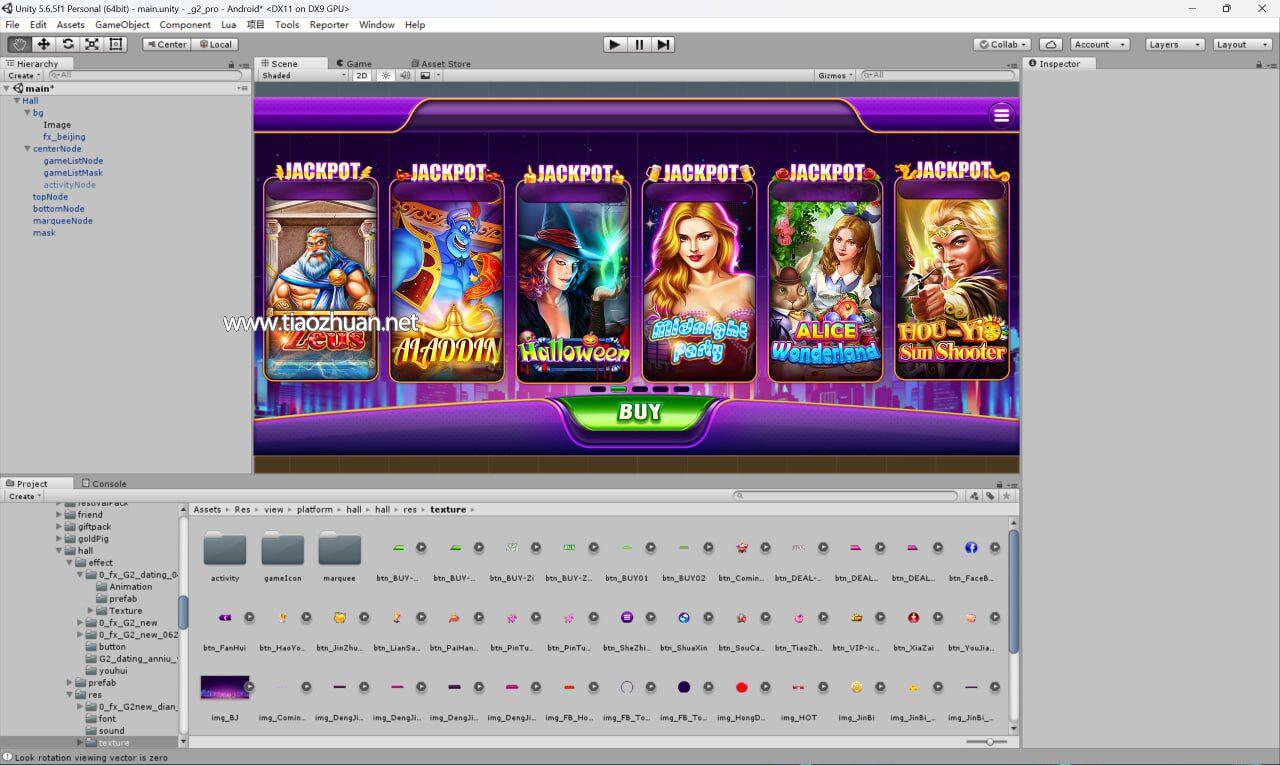Select the Rotate tool

pos(68,44)
